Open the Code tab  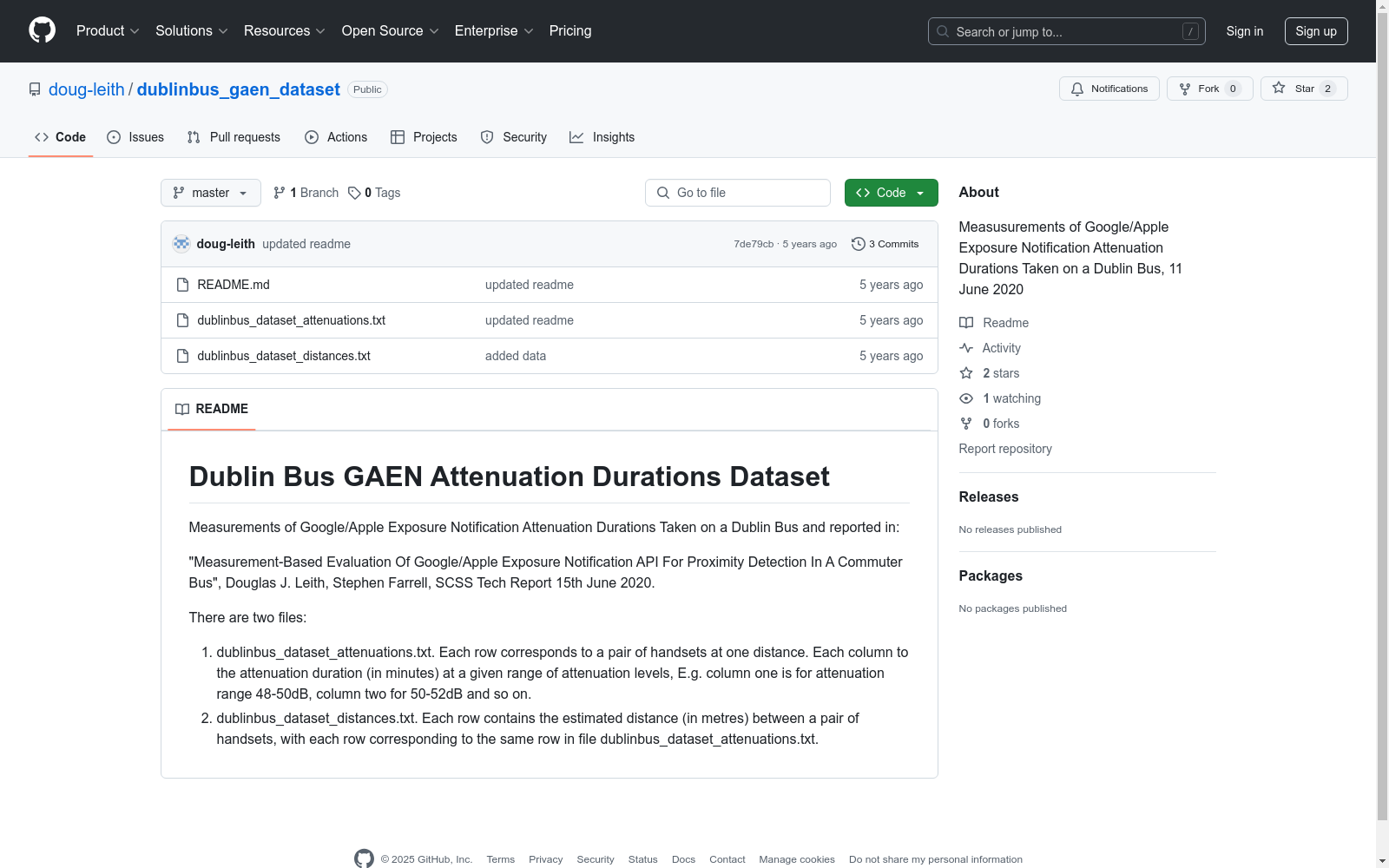(61, 137)
